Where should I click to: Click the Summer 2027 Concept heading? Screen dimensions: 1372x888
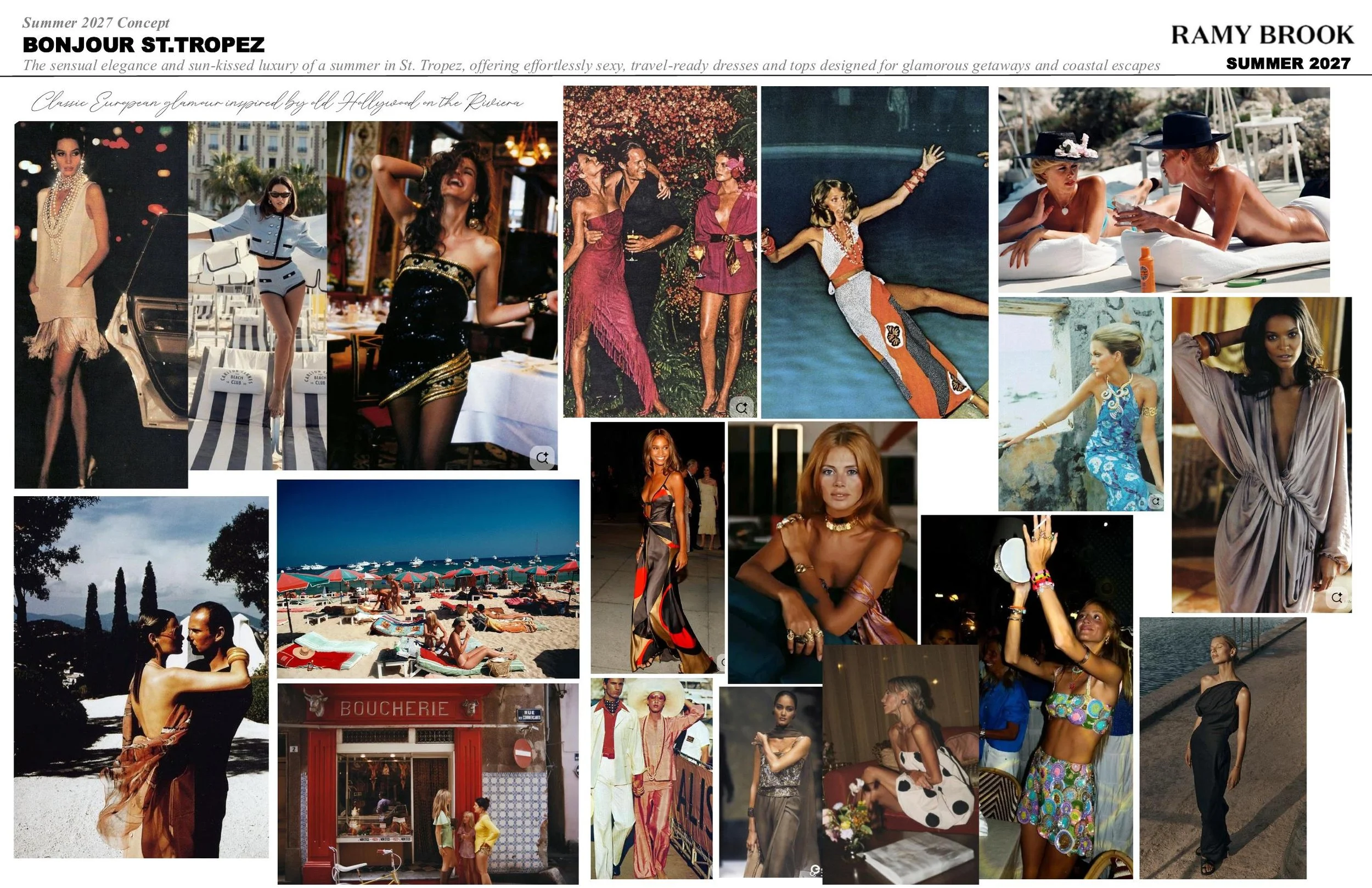(95, 23)
